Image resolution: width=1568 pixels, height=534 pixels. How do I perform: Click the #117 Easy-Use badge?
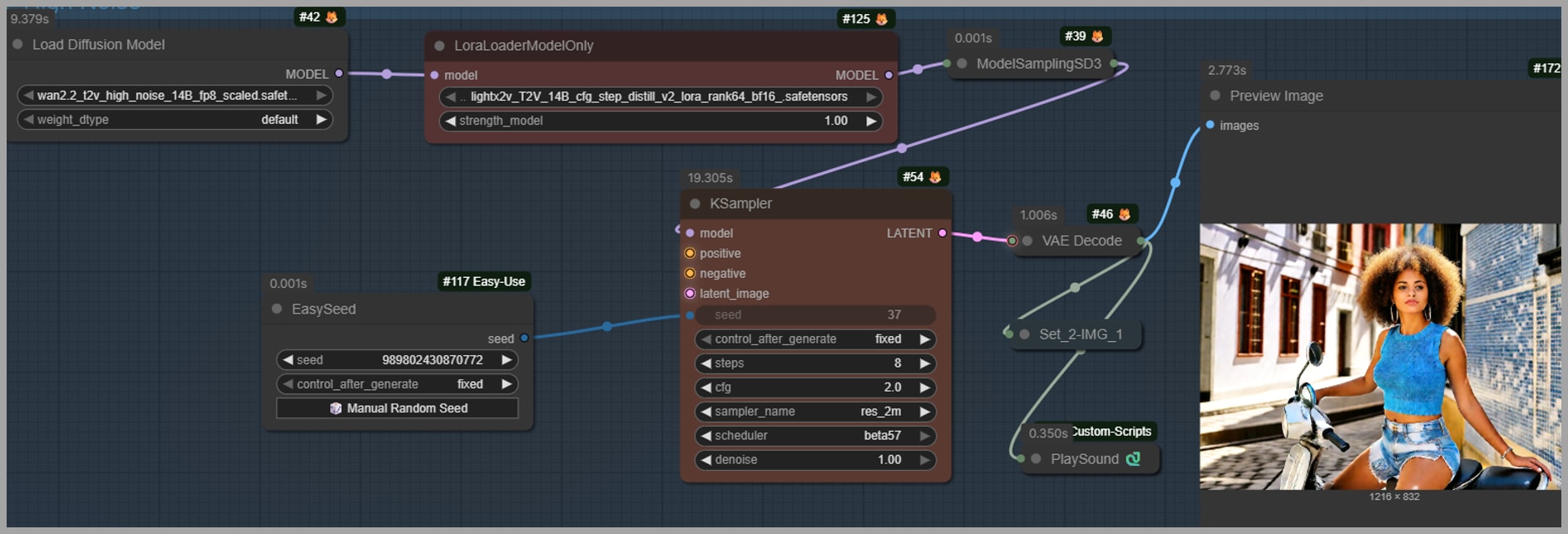(483, 282)
